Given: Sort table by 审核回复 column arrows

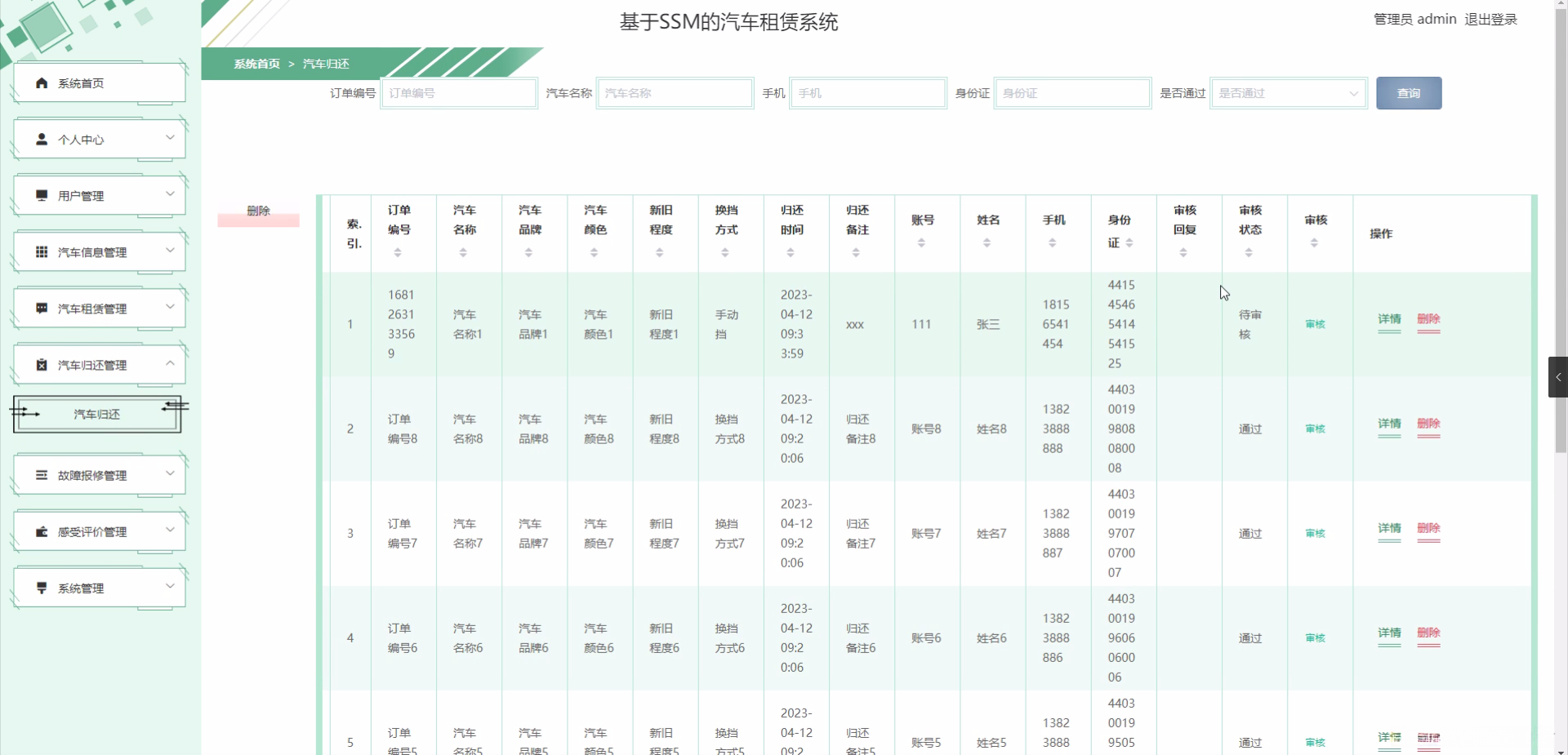Looking at the screenshot, I should (x=1183, y=253).
